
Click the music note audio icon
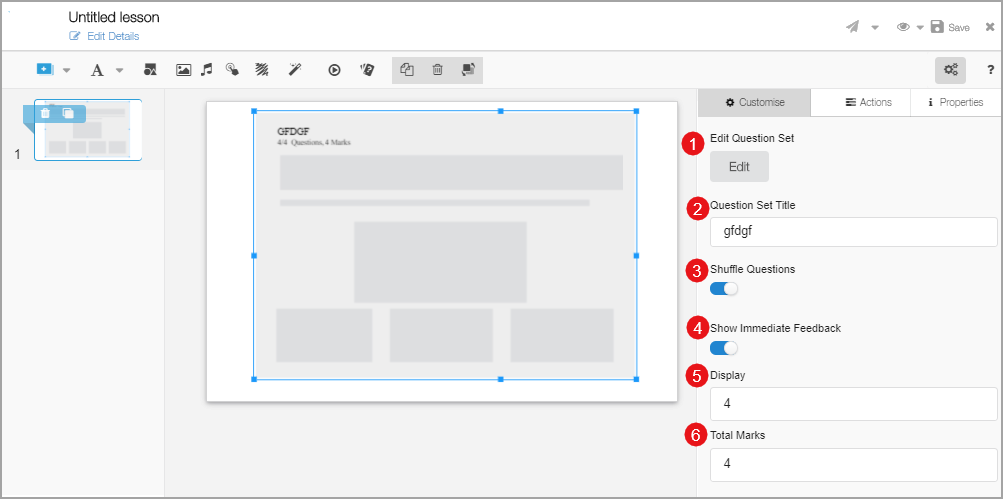point(207,70)
